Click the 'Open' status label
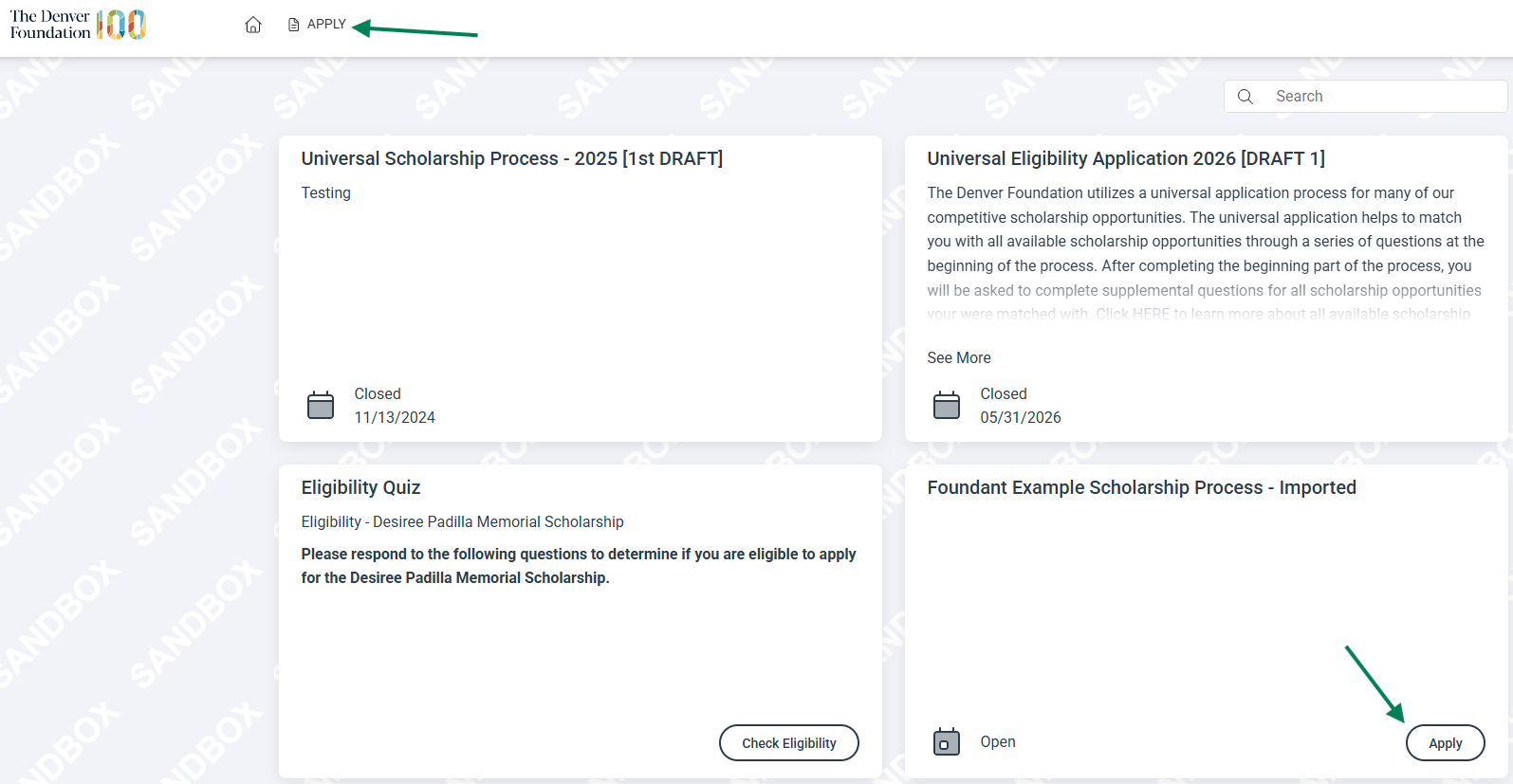The image size is (1513, 784). click(x=998, y=741)
